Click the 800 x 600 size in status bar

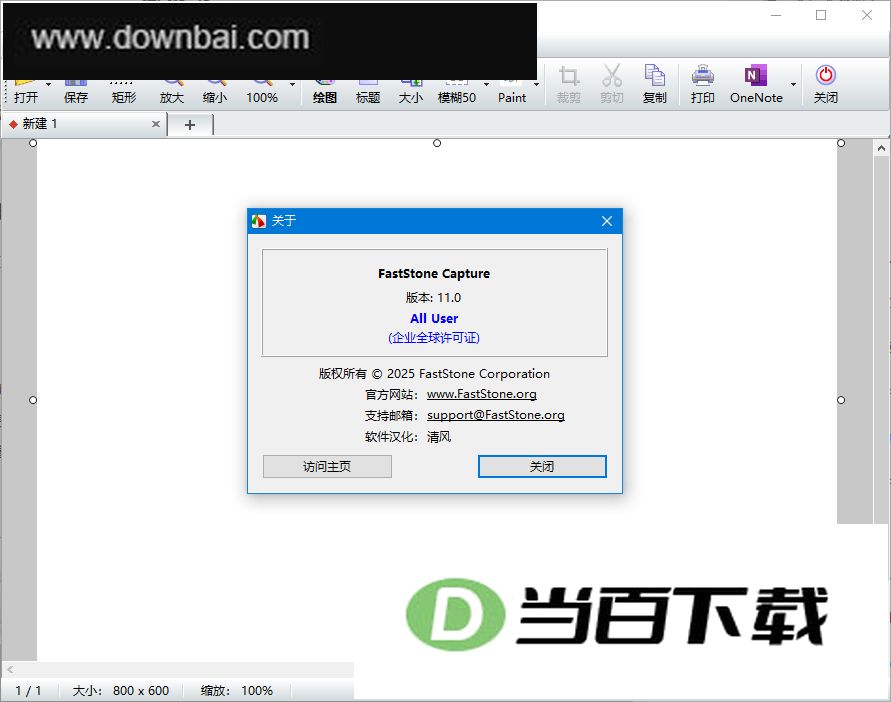click(x=141, y=691)
